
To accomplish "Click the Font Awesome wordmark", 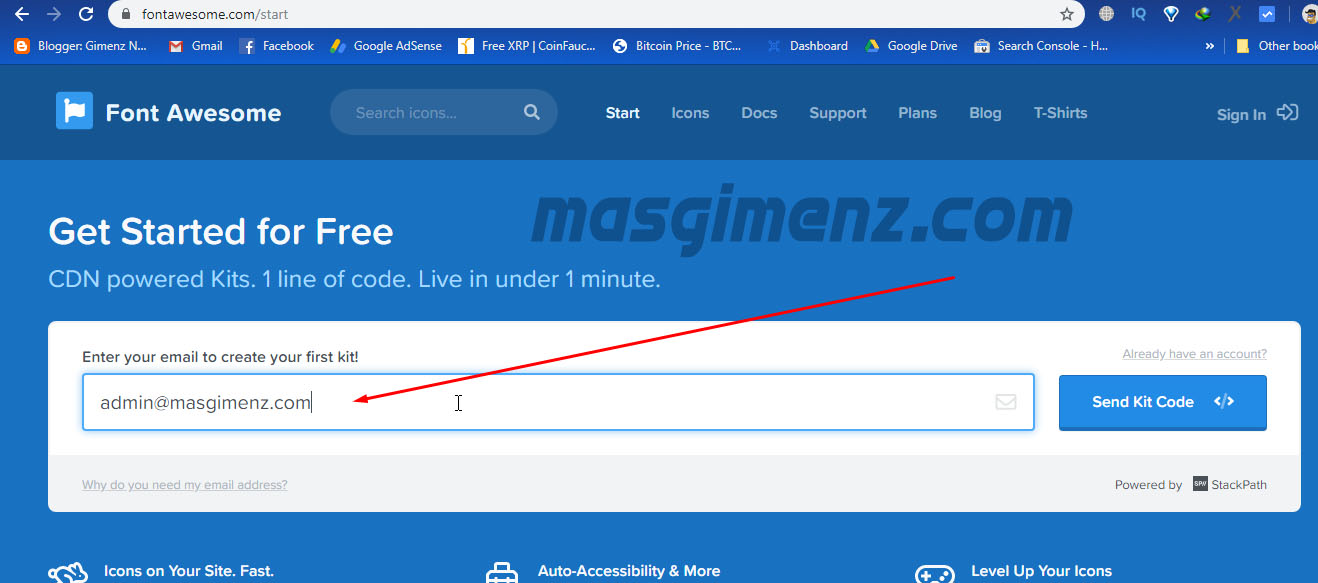I will tap(193, 113).
